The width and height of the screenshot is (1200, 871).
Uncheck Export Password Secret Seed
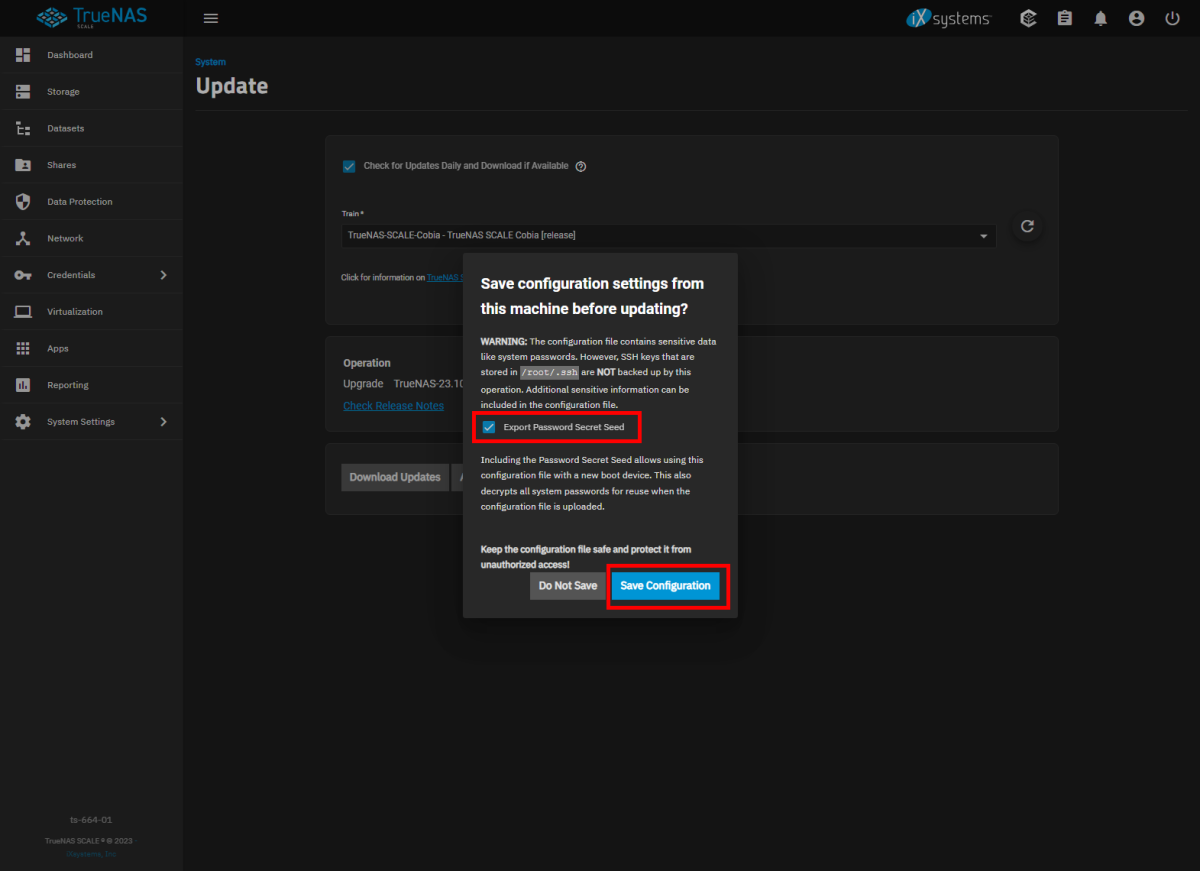pos(489,427)
